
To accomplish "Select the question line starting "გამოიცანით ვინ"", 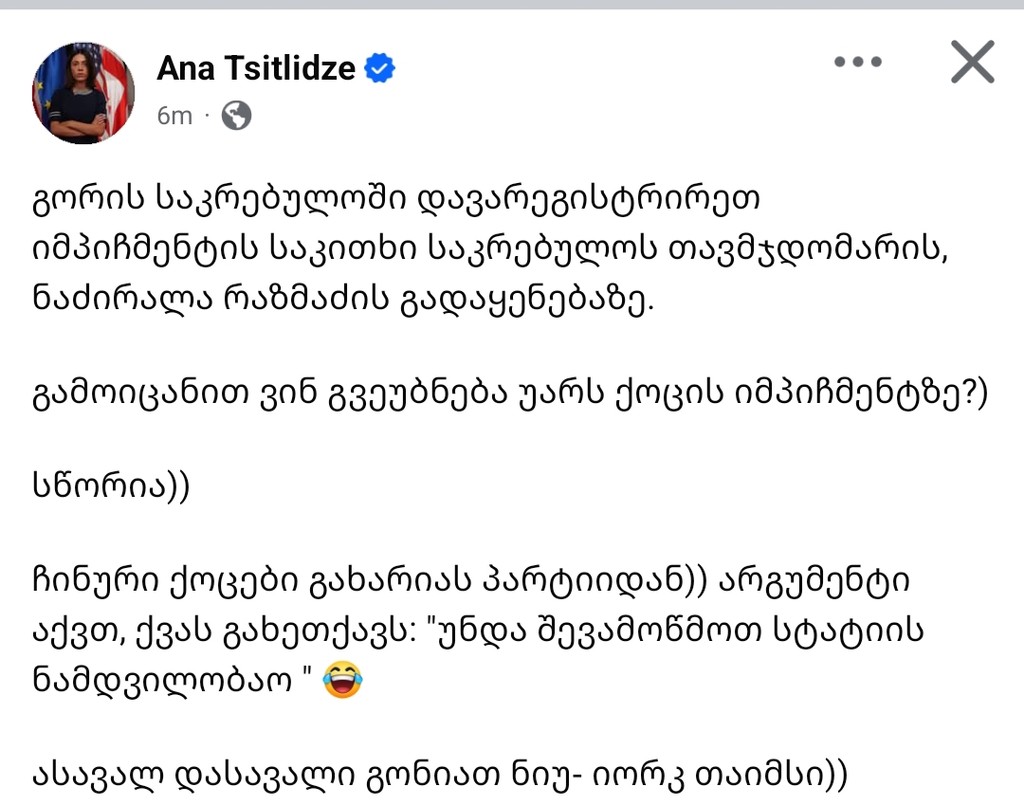I will [x=510, y=394].
